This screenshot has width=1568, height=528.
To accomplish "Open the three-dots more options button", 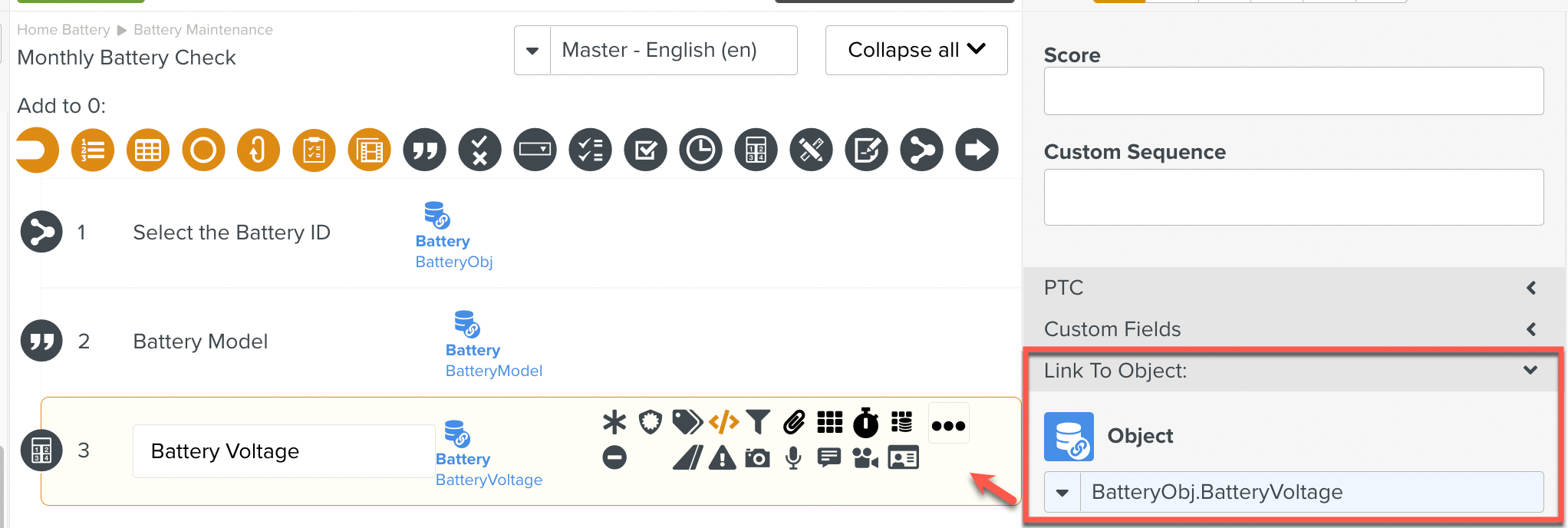I will [x=948, y=425].
